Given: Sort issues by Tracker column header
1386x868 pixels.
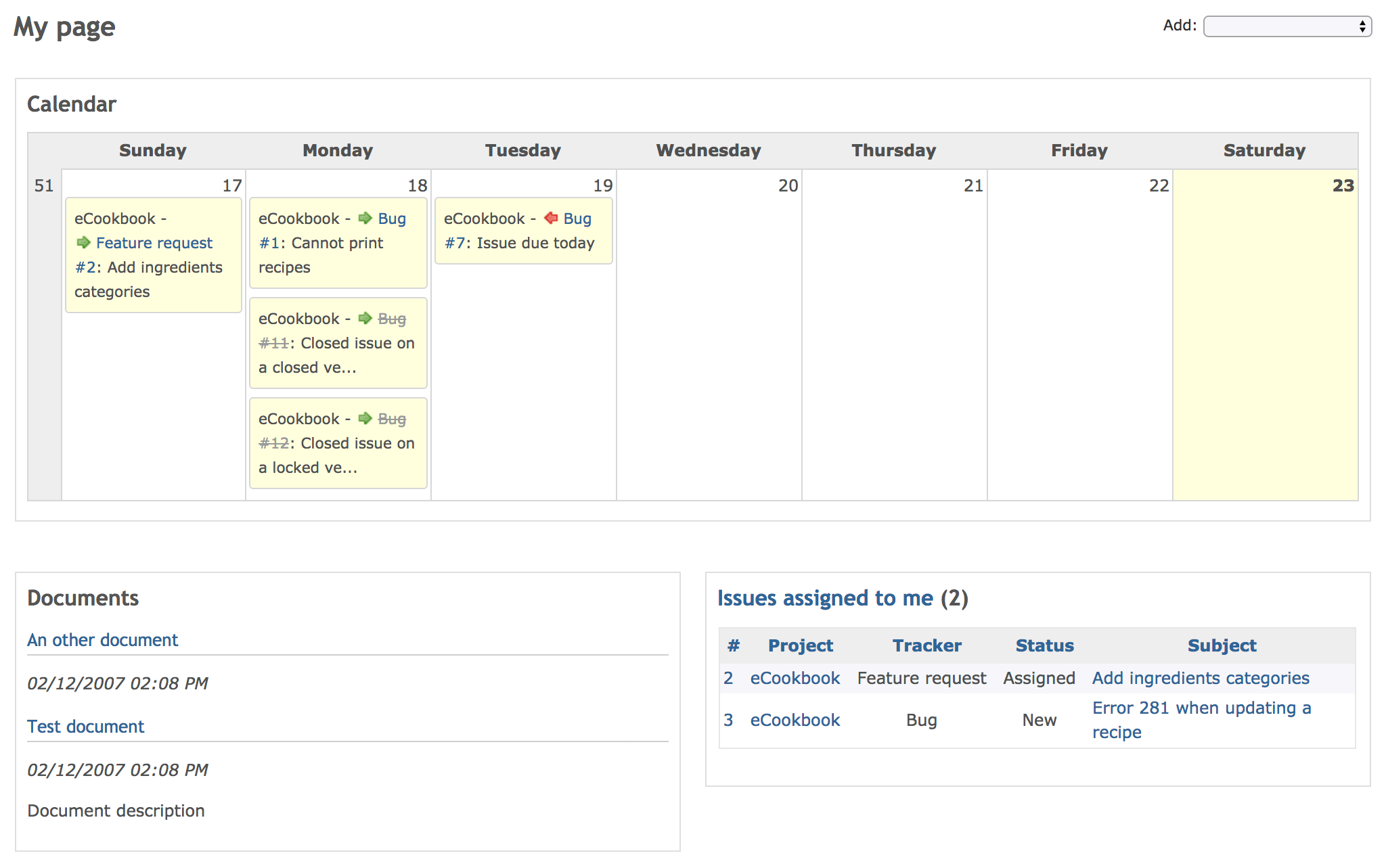Looking at the screenshot, I should click(926, 645).
